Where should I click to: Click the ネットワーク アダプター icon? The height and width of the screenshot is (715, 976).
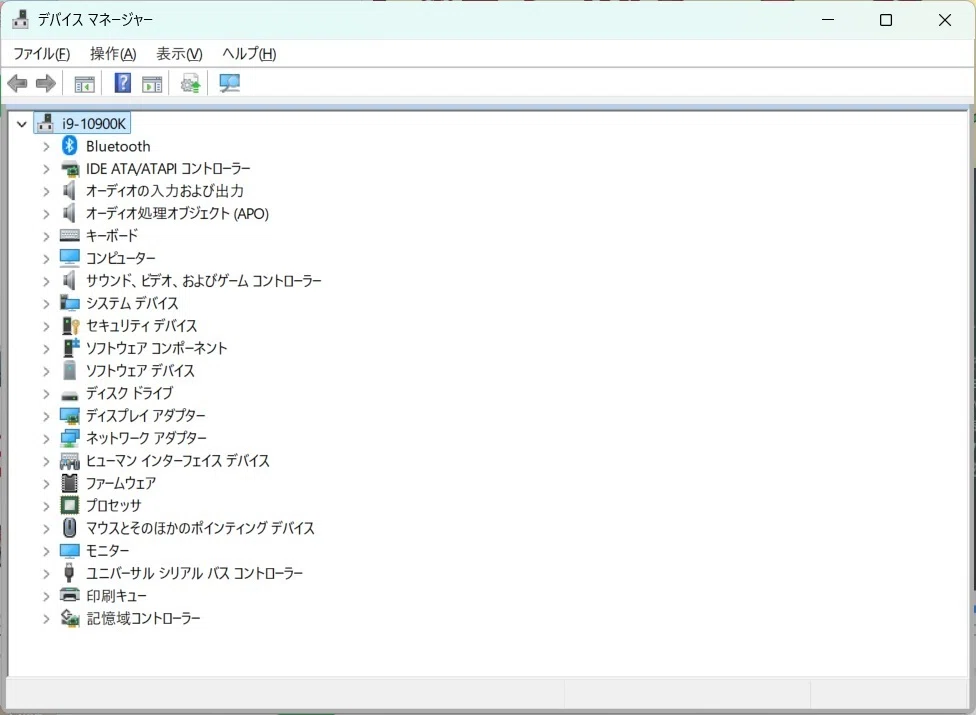point(70,438)
